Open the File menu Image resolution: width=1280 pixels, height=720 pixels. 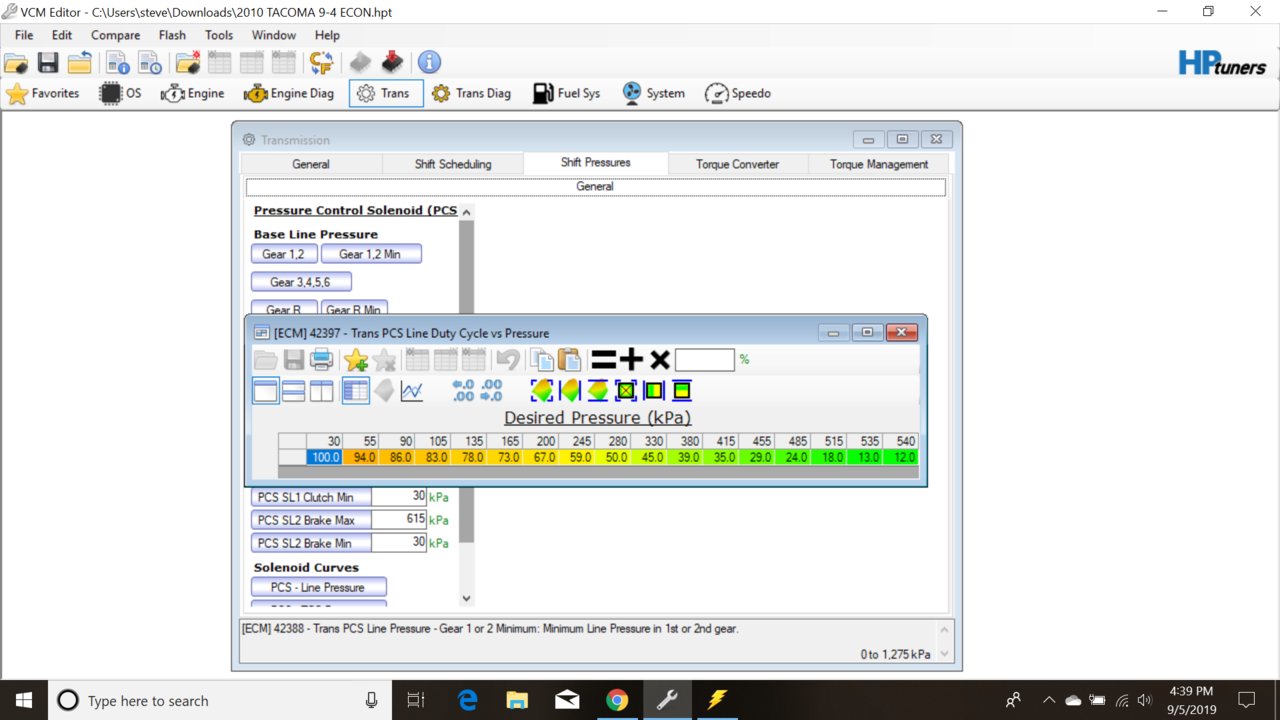[x=24, y=35]
